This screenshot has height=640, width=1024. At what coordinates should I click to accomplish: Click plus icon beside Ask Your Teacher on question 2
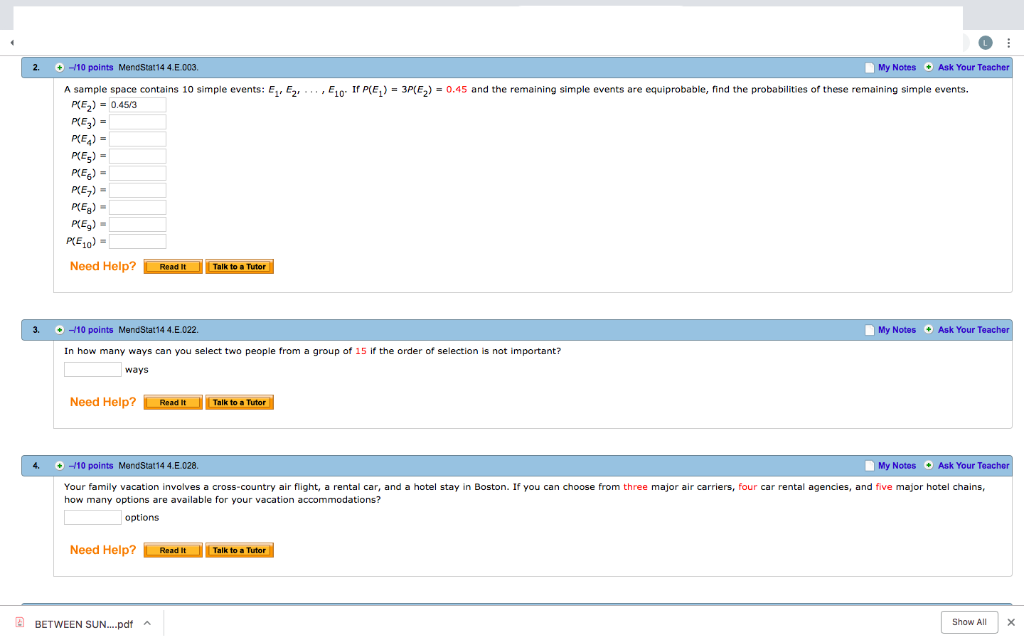[x=930, y=67]
